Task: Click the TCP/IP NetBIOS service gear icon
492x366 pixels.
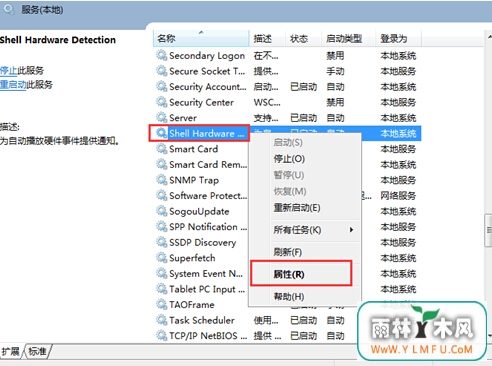Action: (x=162, y=335)
